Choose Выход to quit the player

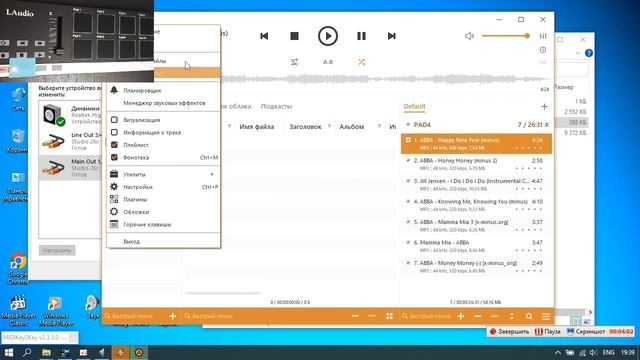(163, 242)
